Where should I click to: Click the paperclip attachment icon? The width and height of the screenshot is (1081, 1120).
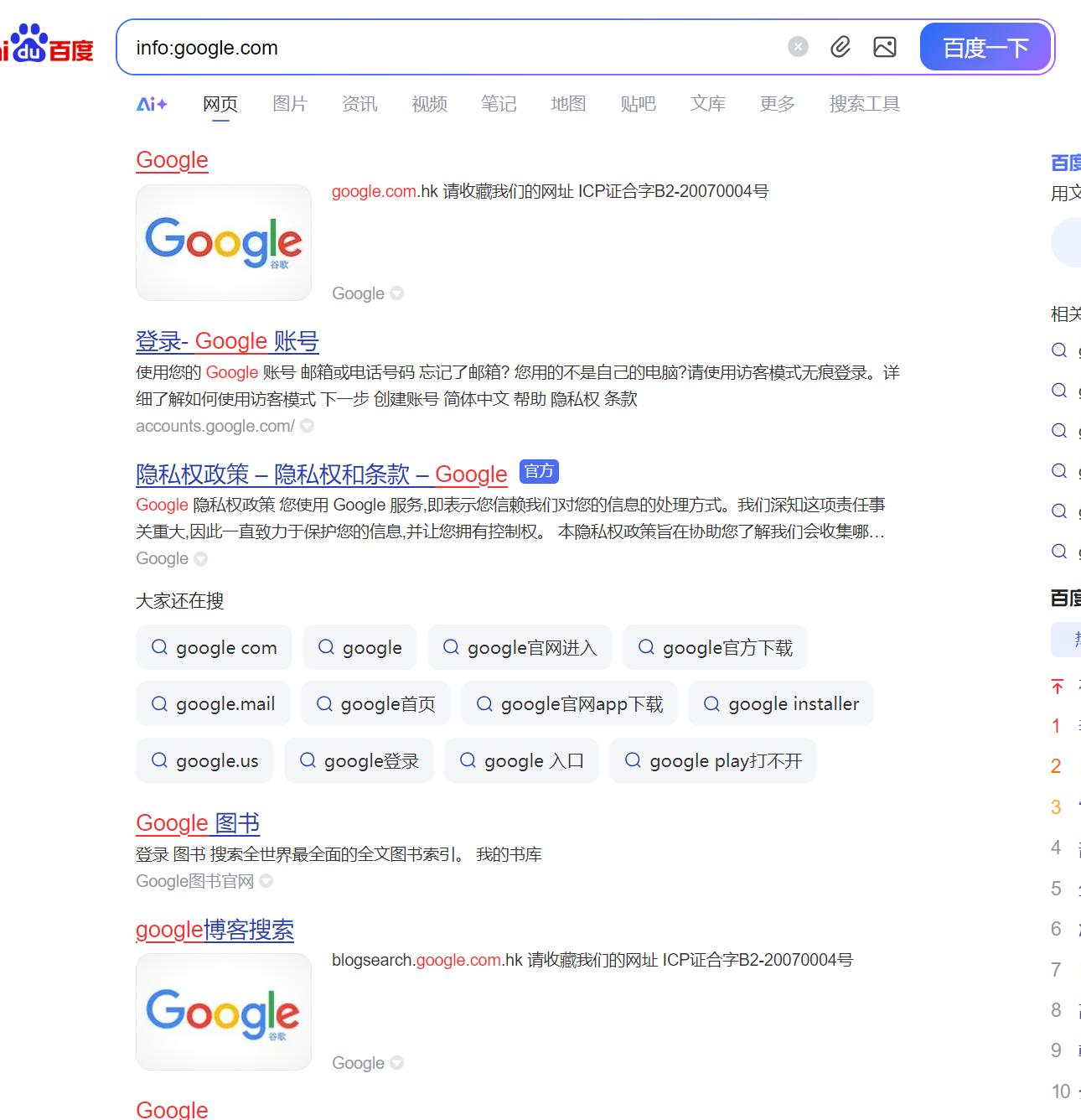click(840, 48)
